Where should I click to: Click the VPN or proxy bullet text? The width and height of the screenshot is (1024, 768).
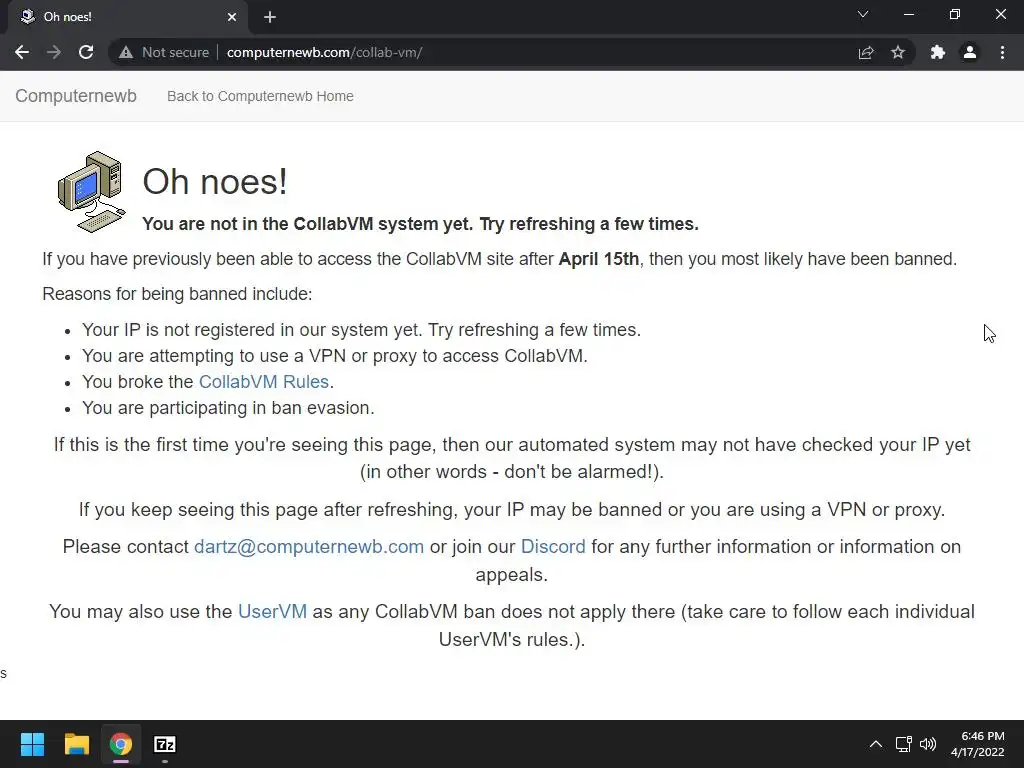334,355
